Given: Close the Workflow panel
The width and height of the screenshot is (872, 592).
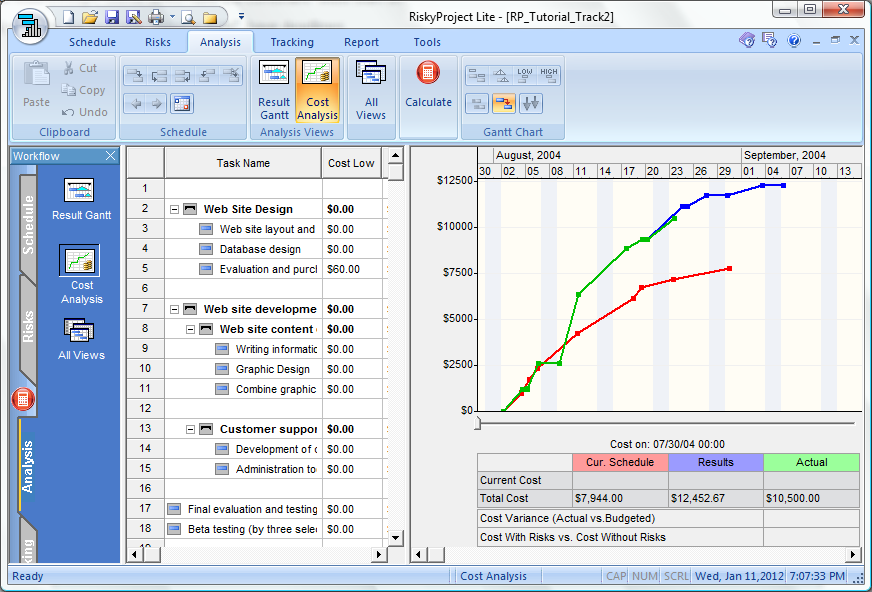Looking at the screenshot, I should tap(110, 156).
